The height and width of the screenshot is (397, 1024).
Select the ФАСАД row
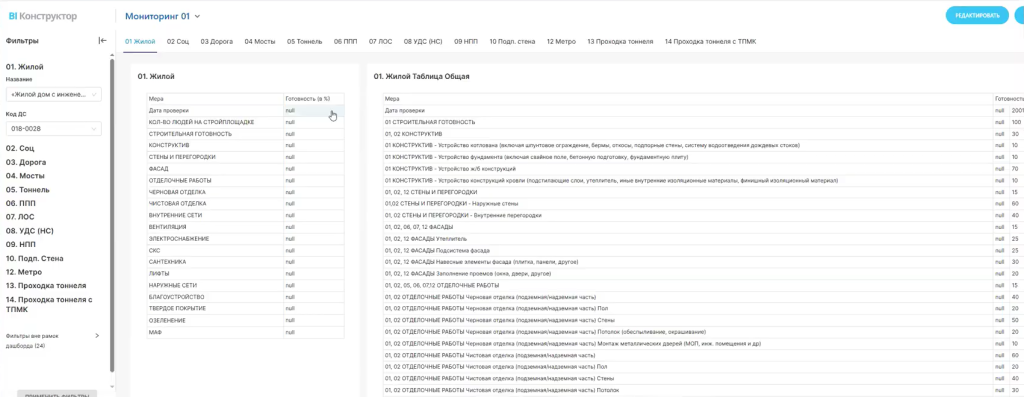tap(245, 169)
